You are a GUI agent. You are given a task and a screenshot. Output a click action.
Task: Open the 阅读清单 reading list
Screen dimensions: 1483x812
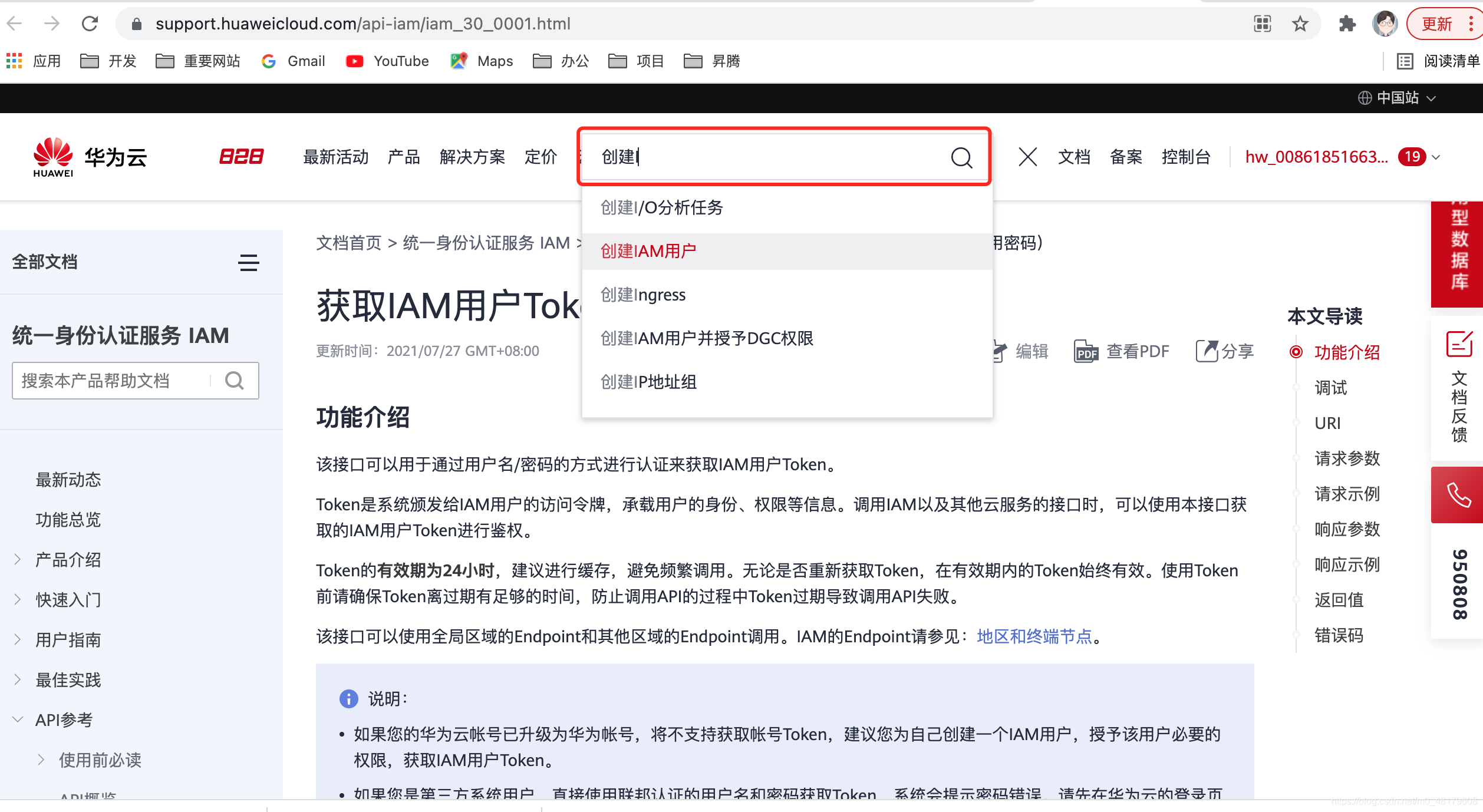point(1438,61)
